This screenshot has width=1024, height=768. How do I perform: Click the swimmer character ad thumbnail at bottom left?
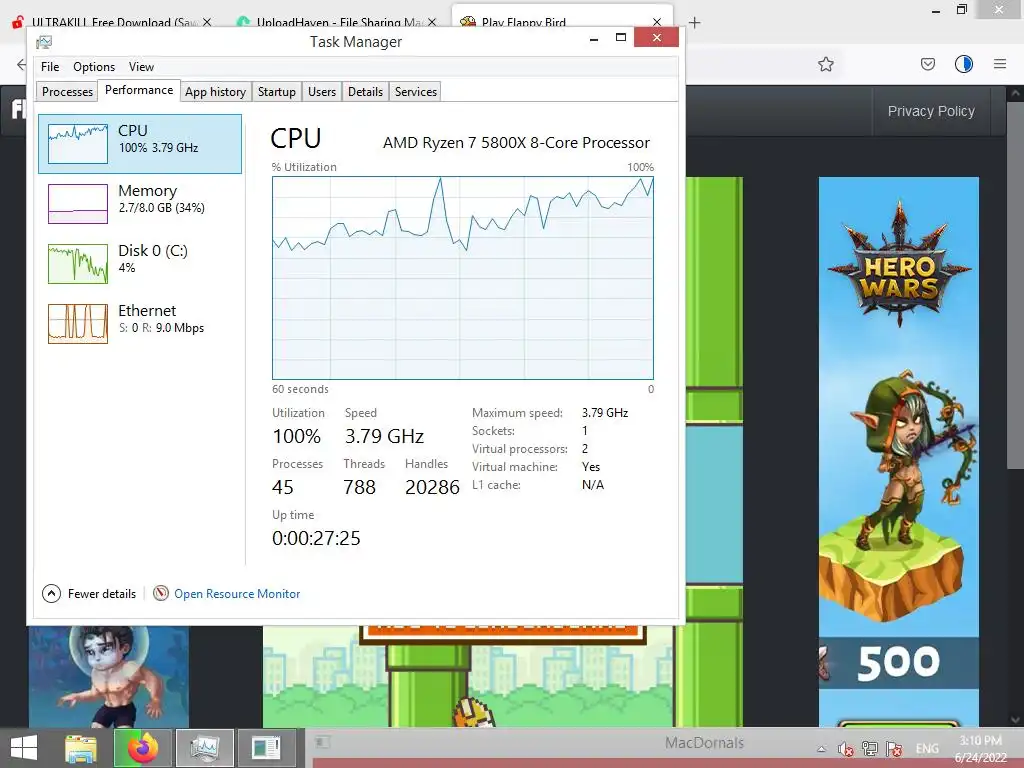pos(108,677)
